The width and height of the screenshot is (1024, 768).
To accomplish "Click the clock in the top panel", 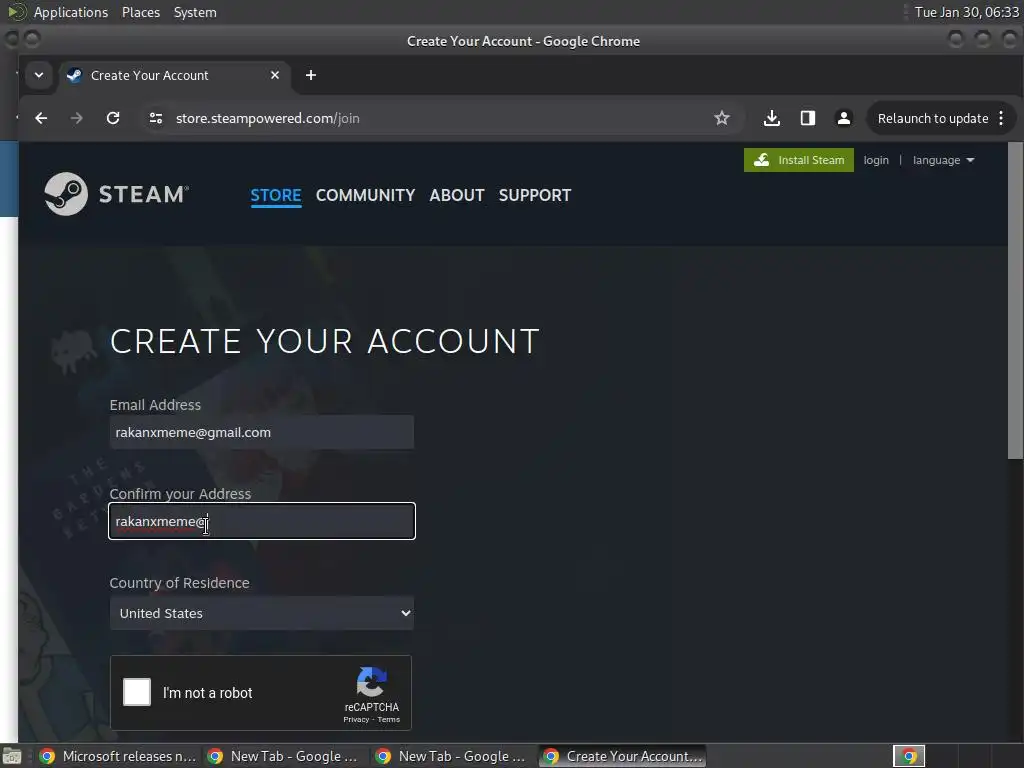I will tap(967, 12).
